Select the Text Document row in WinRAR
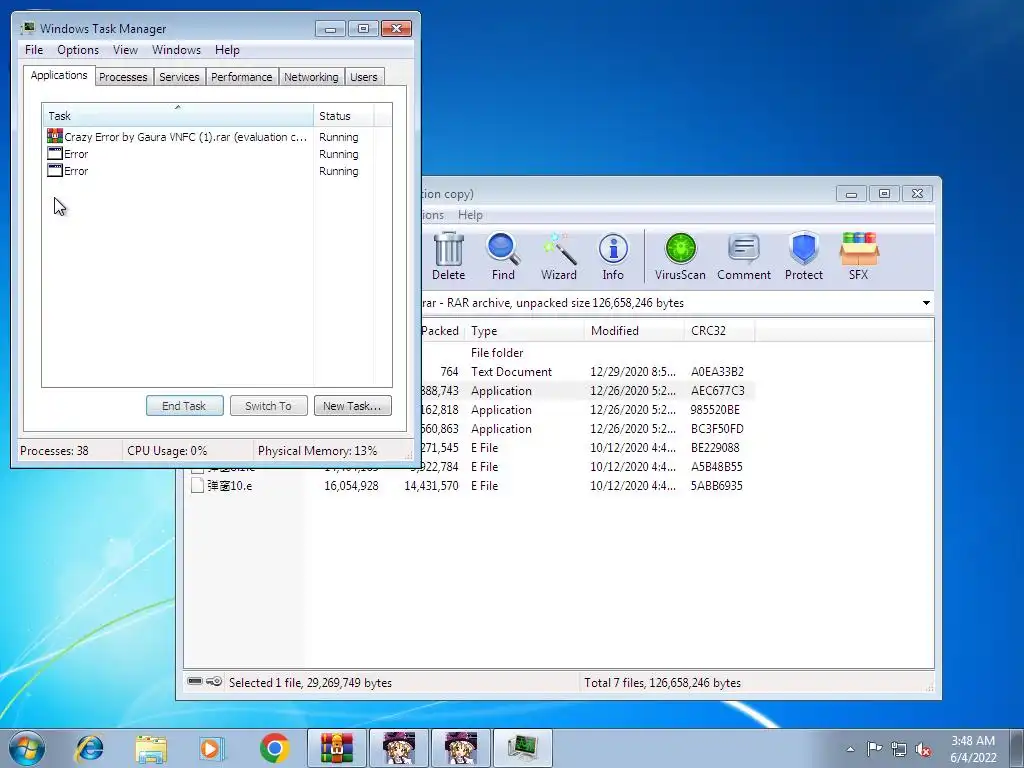The height and width of the screenshot is (768, 1024). (x=588, y=372)
